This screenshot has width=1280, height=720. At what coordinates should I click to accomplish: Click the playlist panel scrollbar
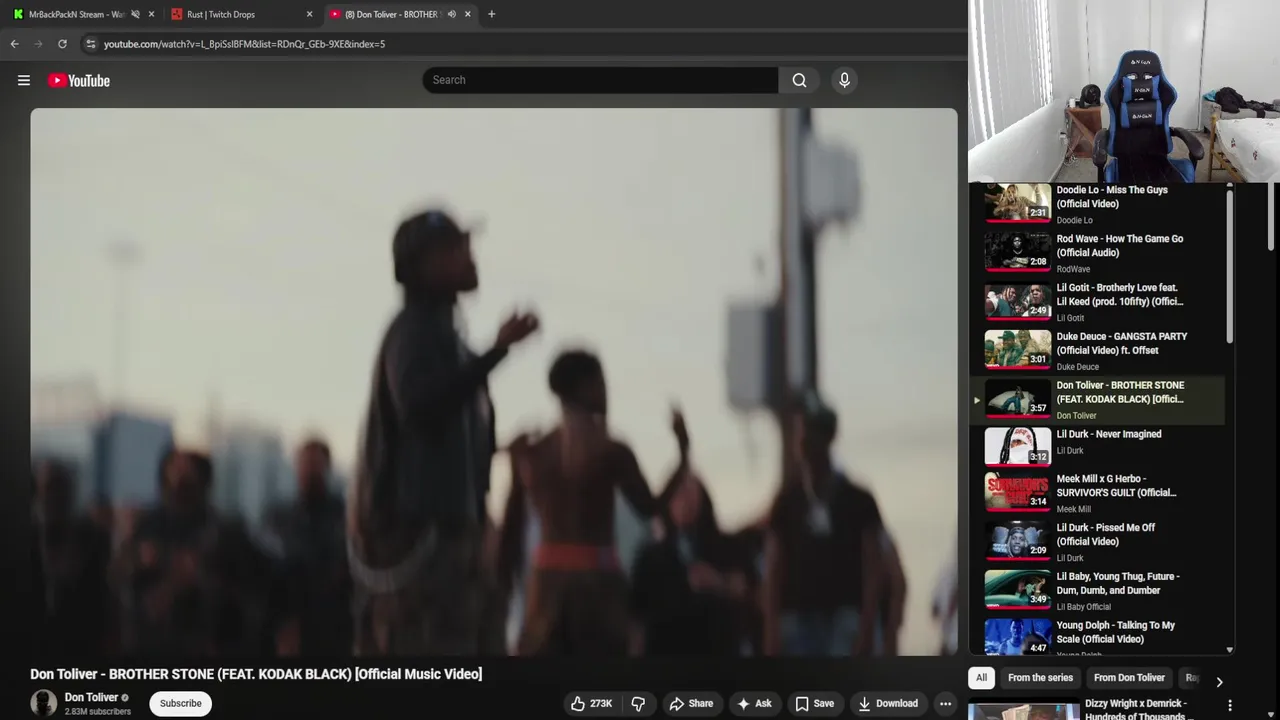coord(1230,265)
